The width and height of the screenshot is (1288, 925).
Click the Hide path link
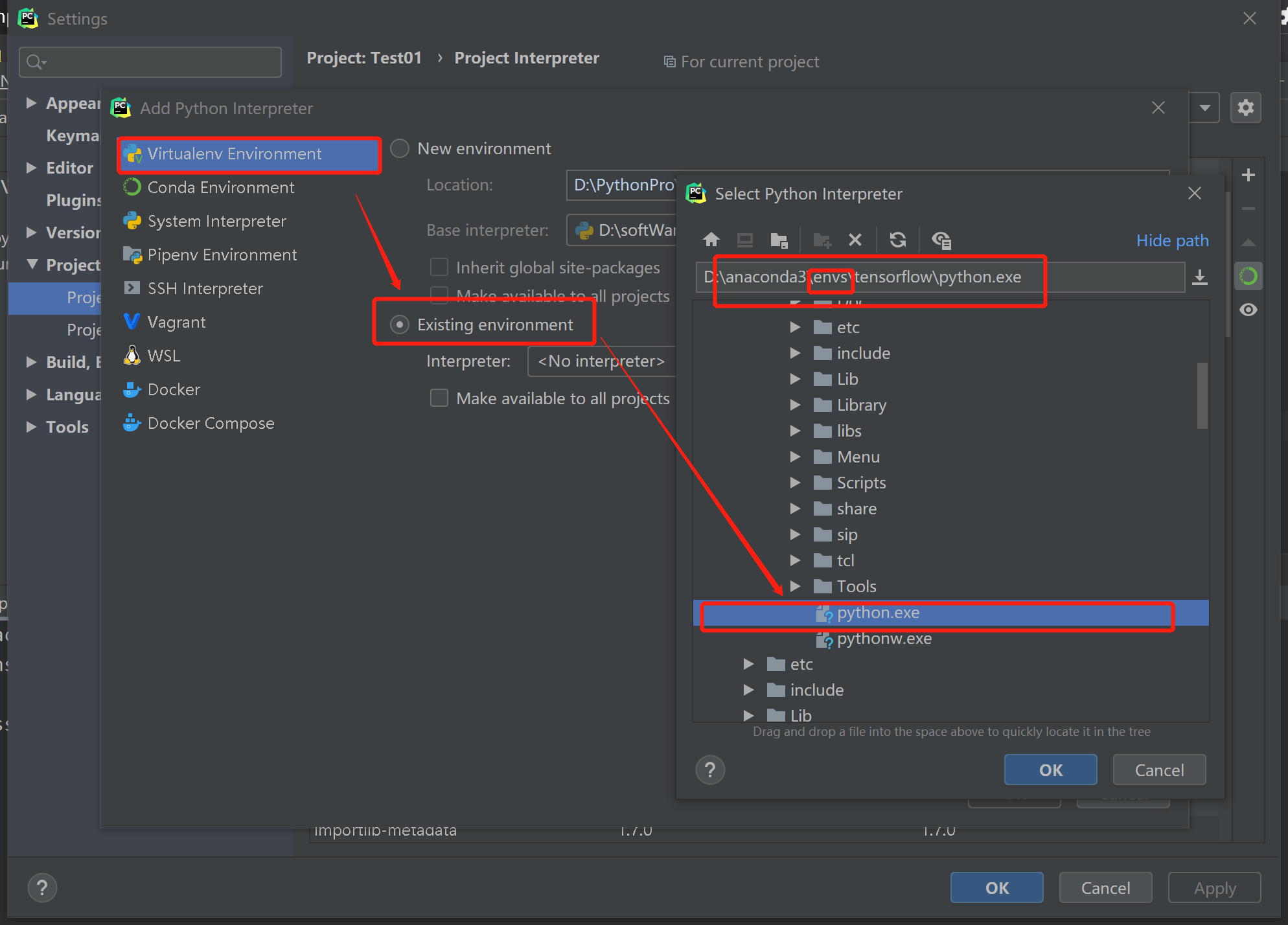1172,240
